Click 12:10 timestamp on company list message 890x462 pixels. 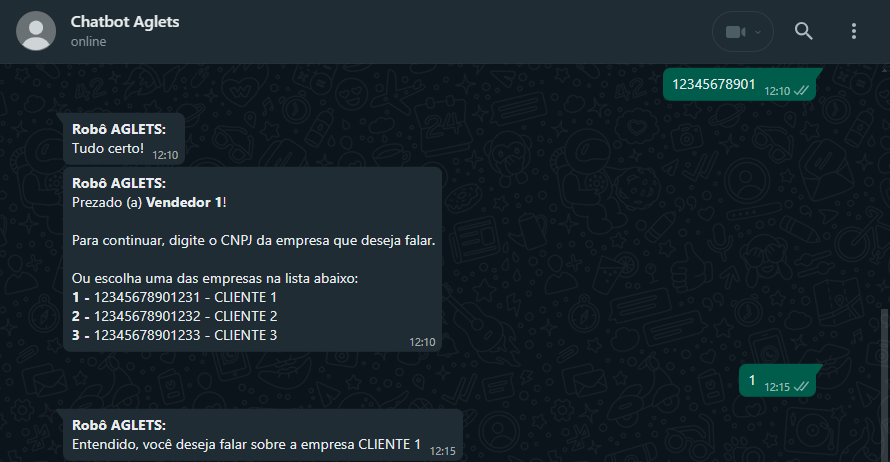422,342
